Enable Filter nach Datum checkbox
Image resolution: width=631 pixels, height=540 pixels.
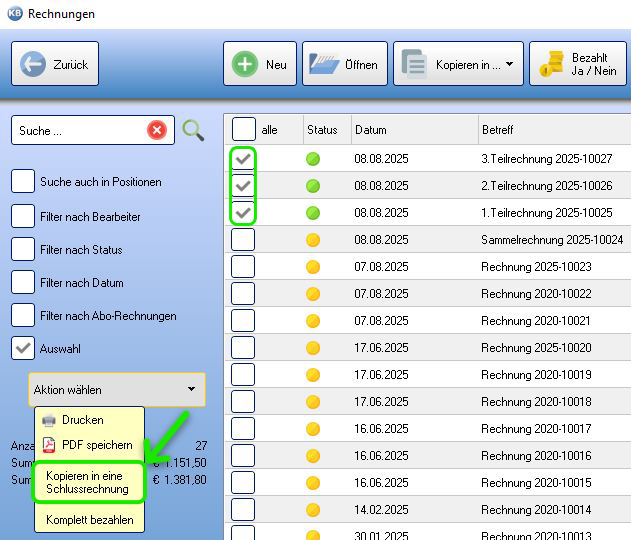(x=23, y=282)
